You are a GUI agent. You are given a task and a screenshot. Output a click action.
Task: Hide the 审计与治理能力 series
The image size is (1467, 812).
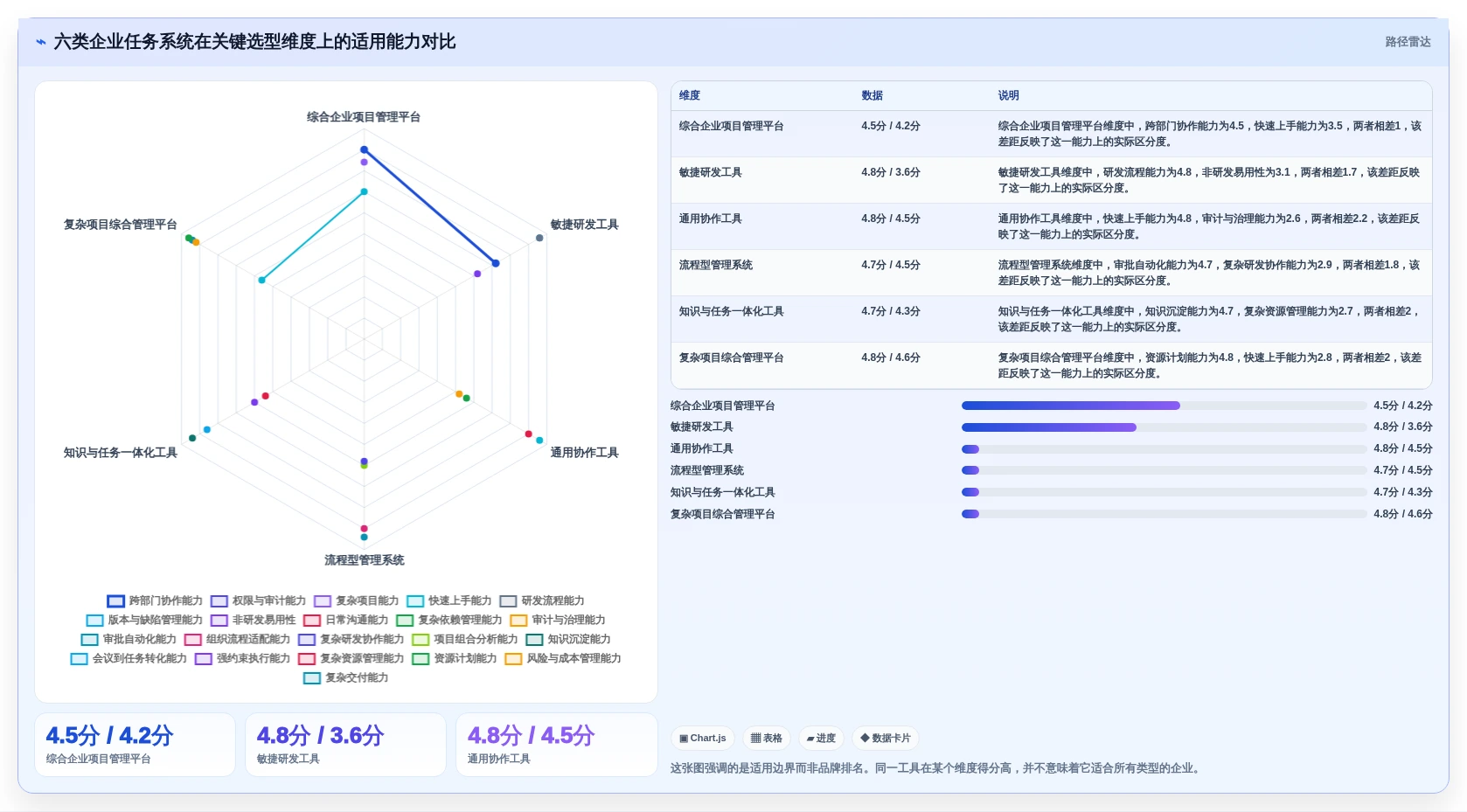tap(558, 621)
